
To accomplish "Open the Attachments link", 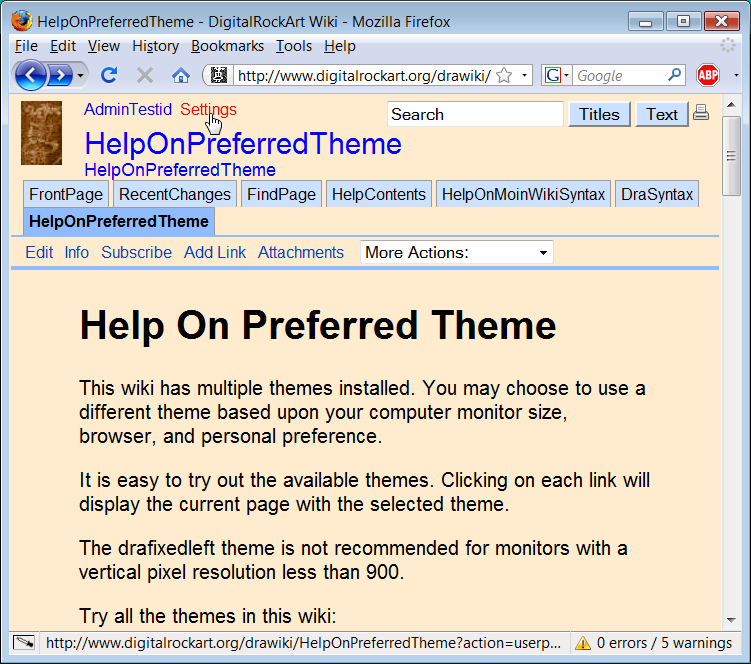I will point(300,253).
